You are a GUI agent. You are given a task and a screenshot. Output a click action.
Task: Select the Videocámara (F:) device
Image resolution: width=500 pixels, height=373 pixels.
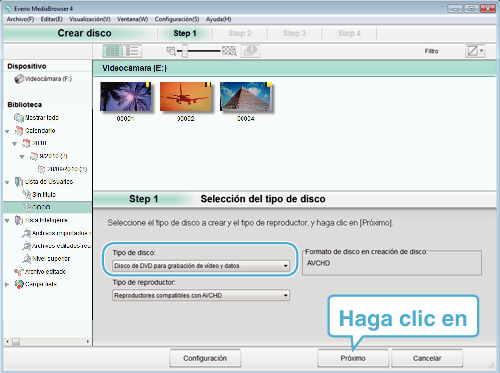(43, 79)
